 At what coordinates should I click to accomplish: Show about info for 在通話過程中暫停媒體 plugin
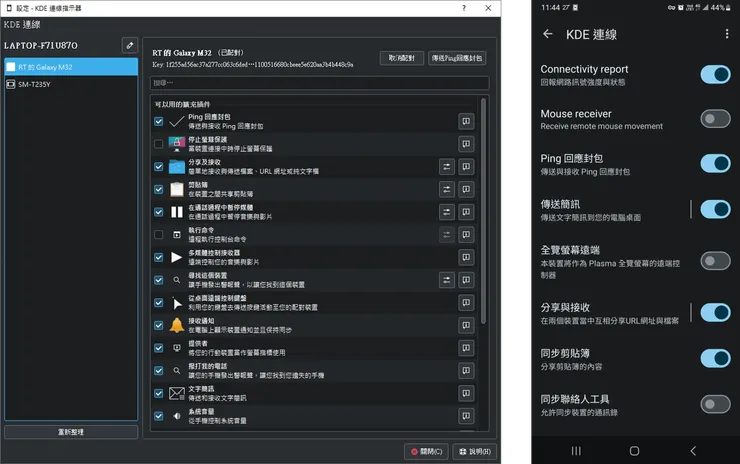pyautogui.click(x=466, y=212)
